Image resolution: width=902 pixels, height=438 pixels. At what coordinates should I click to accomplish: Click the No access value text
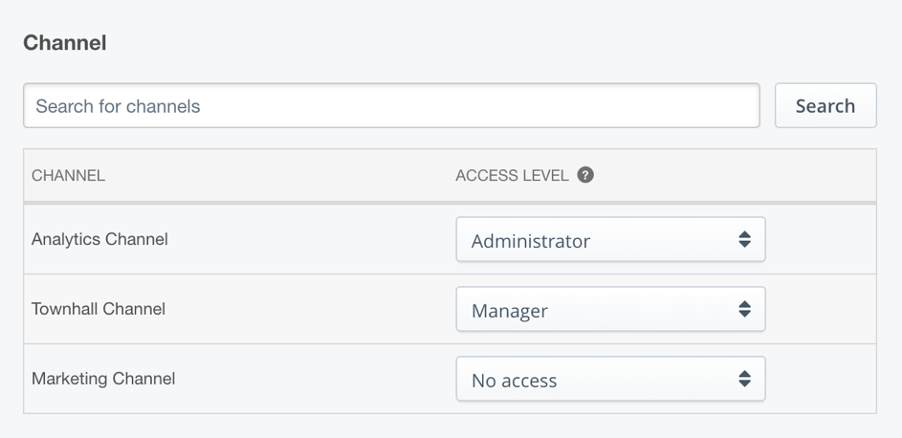[514, 380]
